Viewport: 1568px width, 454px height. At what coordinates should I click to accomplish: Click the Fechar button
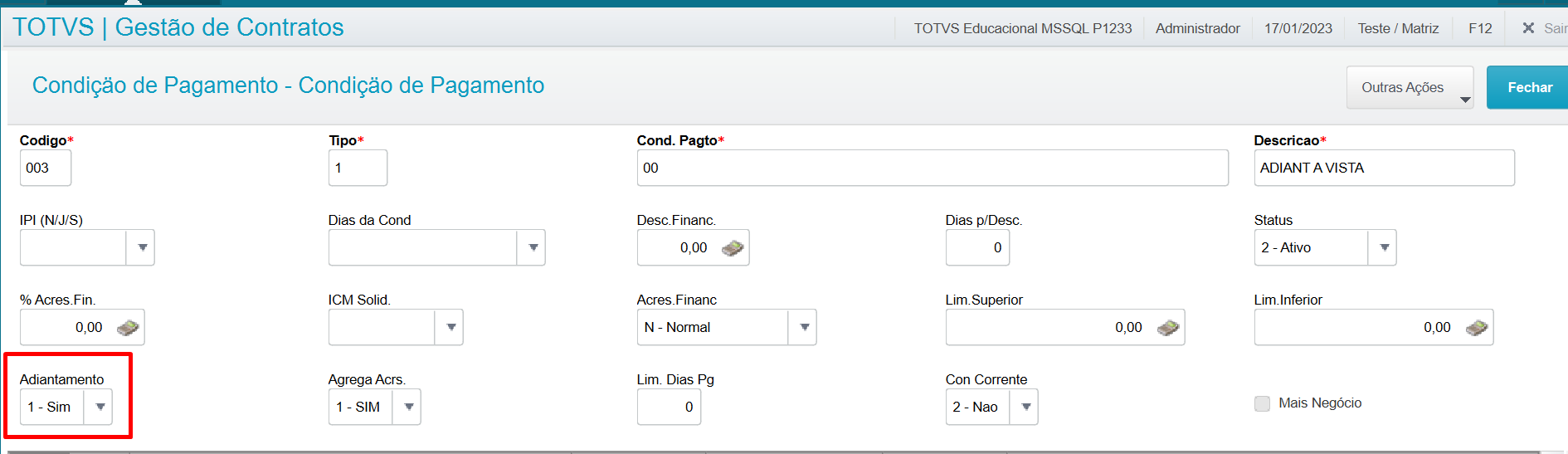1529,87
